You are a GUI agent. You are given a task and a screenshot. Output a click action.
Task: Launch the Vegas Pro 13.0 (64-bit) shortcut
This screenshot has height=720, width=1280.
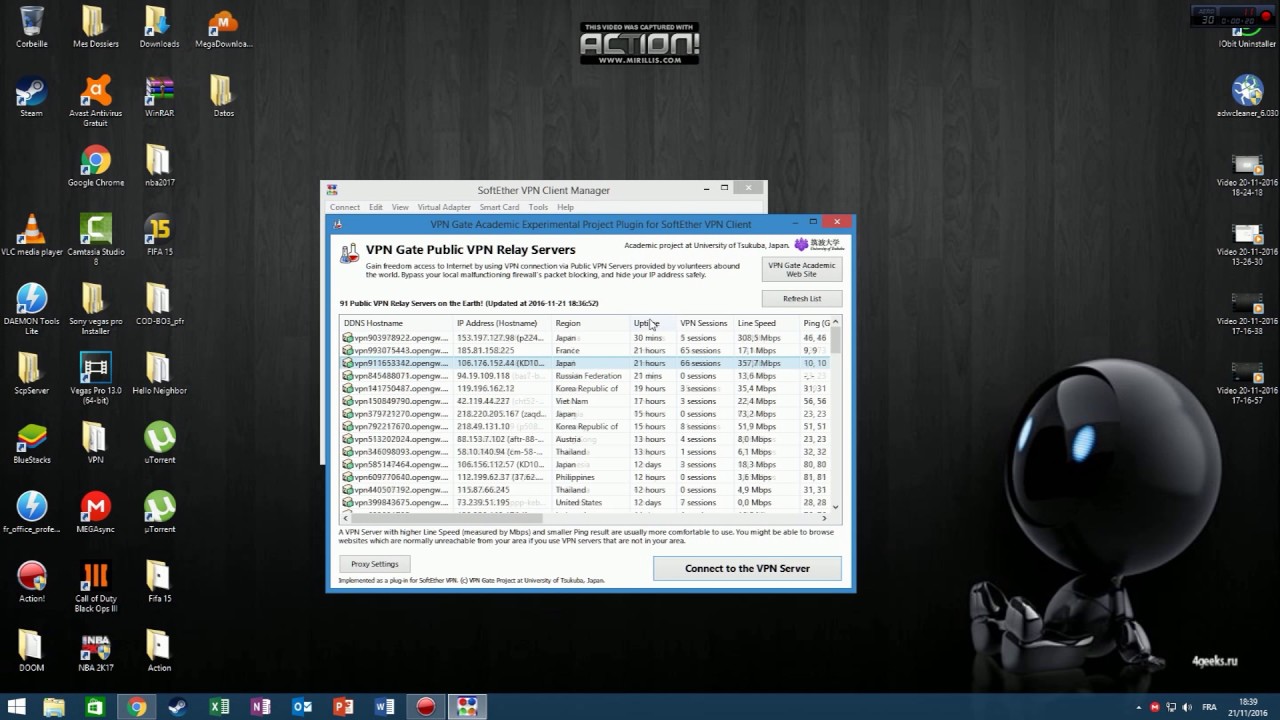[95, 378]
